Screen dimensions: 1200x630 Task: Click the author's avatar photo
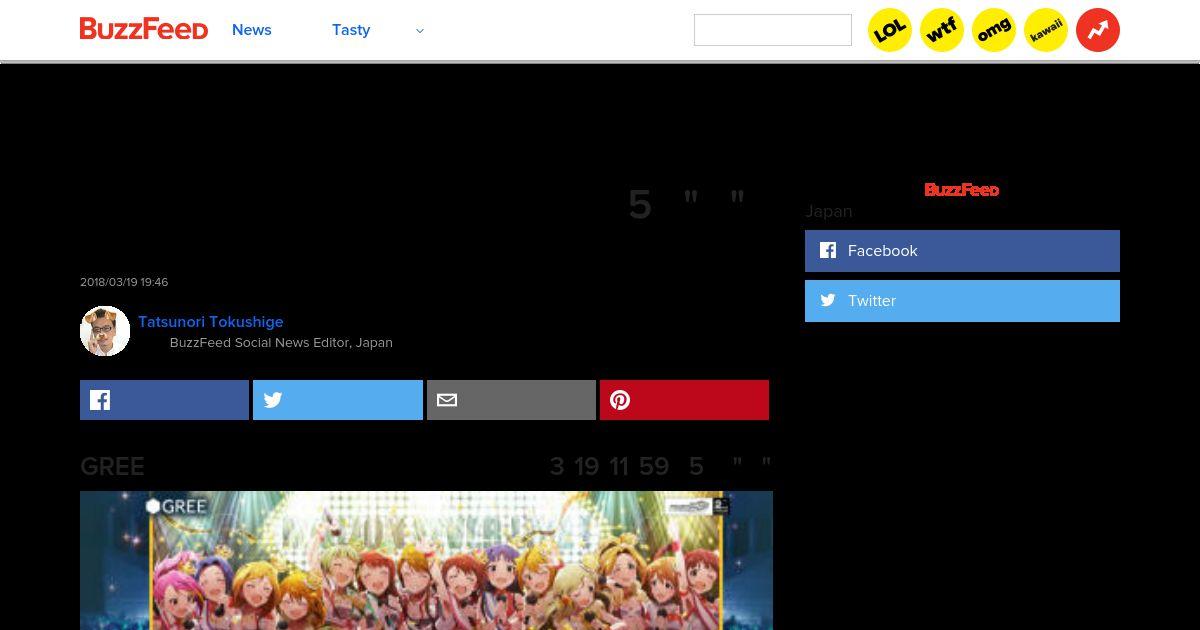click(x=105, y=331)
